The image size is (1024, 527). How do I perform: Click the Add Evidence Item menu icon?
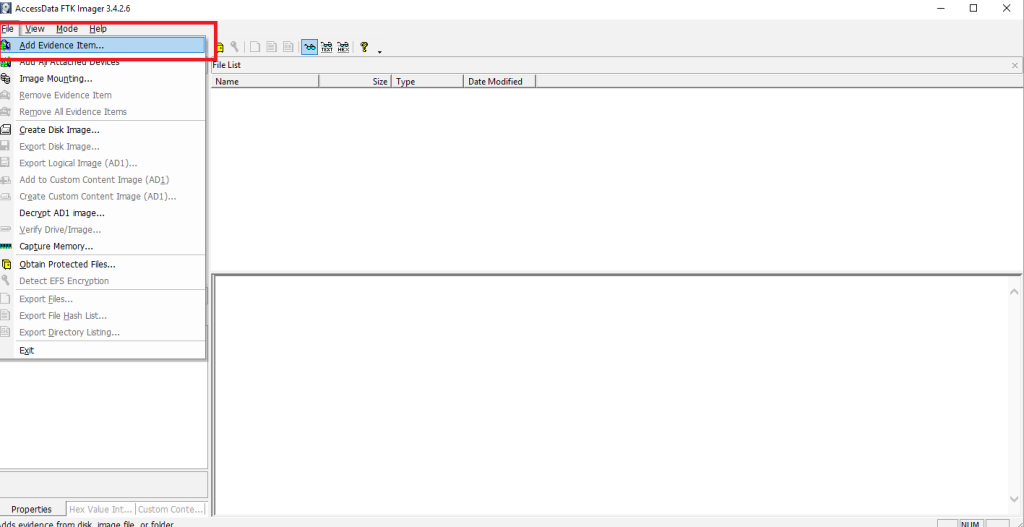coord(6,45)
